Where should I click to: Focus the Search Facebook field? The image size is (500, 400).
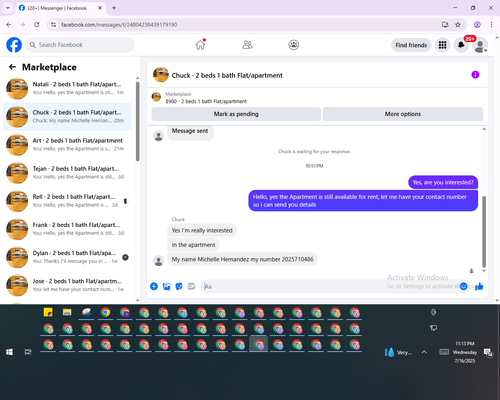pyautogui.click(x=80, y=45)
